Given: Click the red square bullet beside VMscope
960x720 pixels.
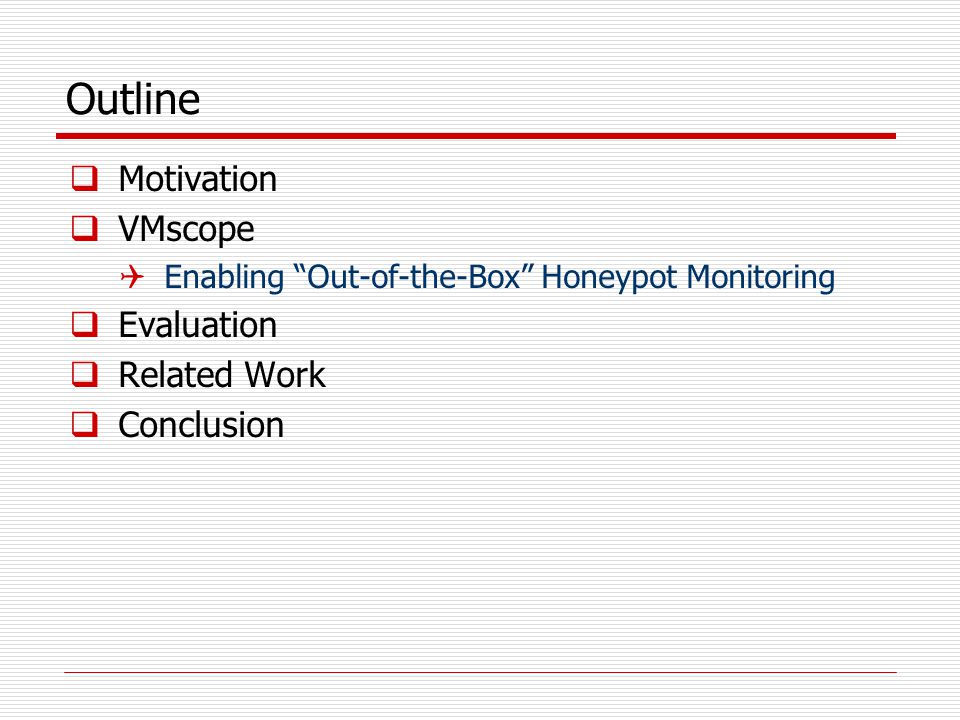Looking at the screenshot, I should coord(84,228).
